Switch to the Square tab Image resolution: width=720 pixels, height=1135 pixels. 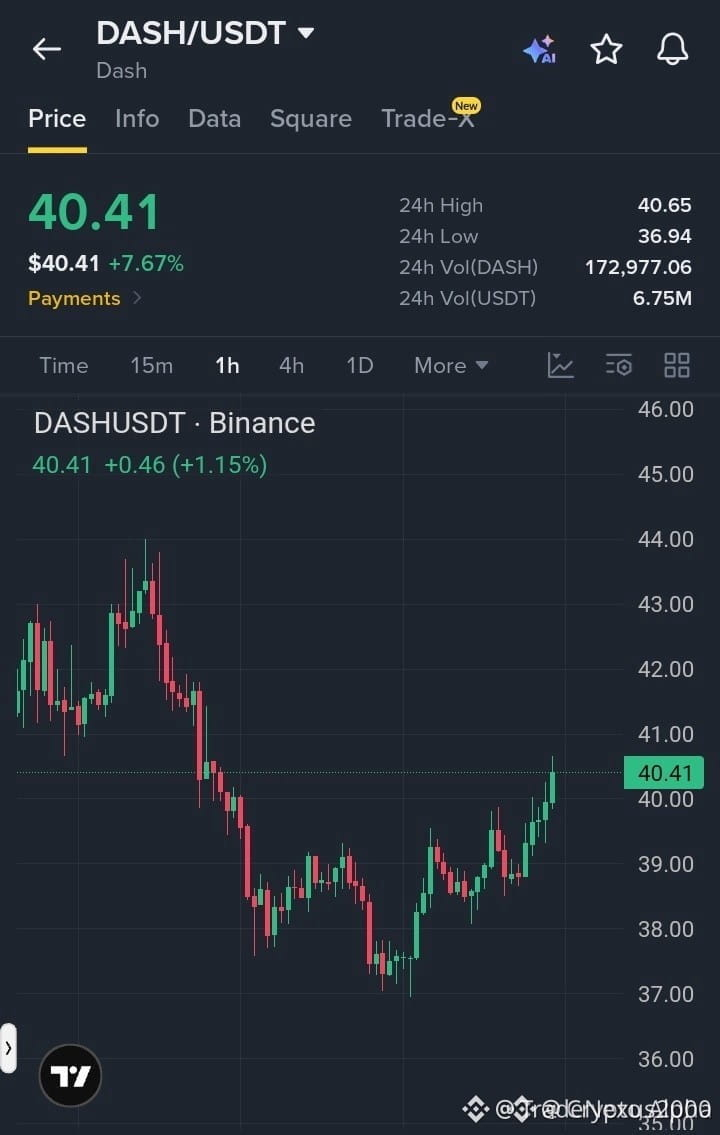[310, 119]
